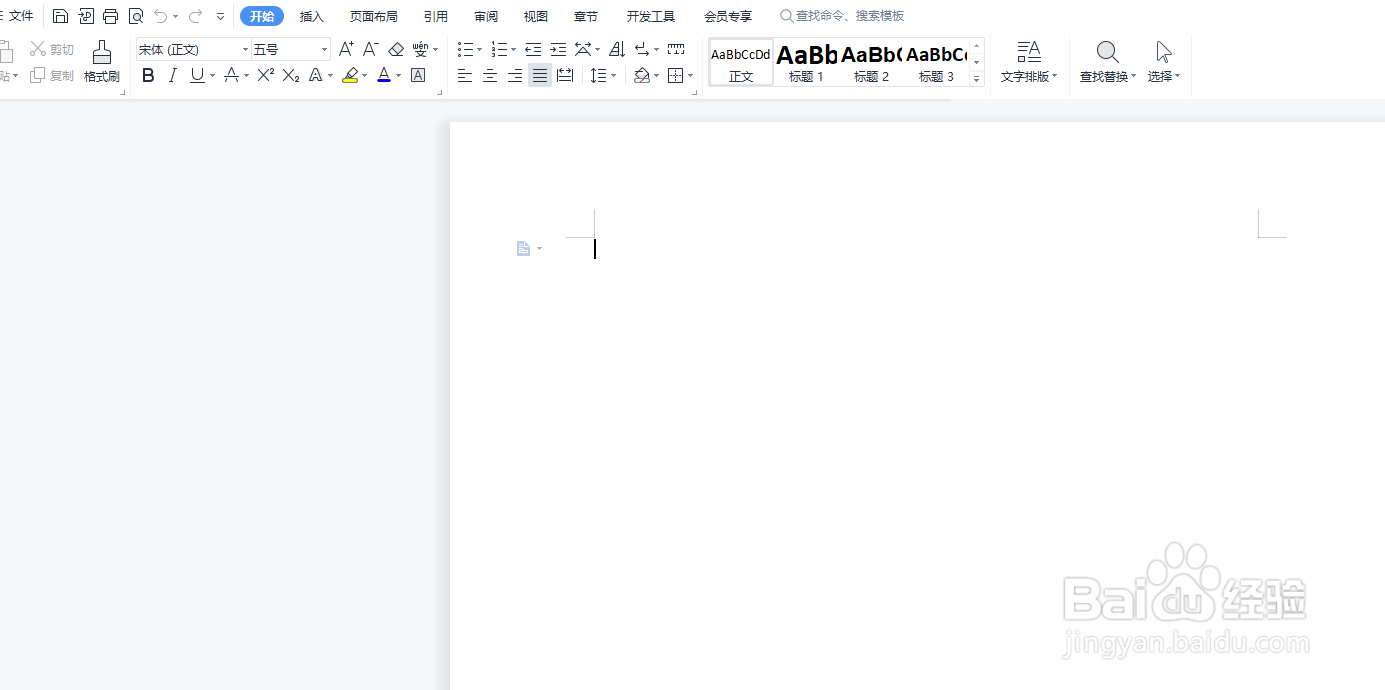
Task: Toggle Bold formatting
Action: 148,76
